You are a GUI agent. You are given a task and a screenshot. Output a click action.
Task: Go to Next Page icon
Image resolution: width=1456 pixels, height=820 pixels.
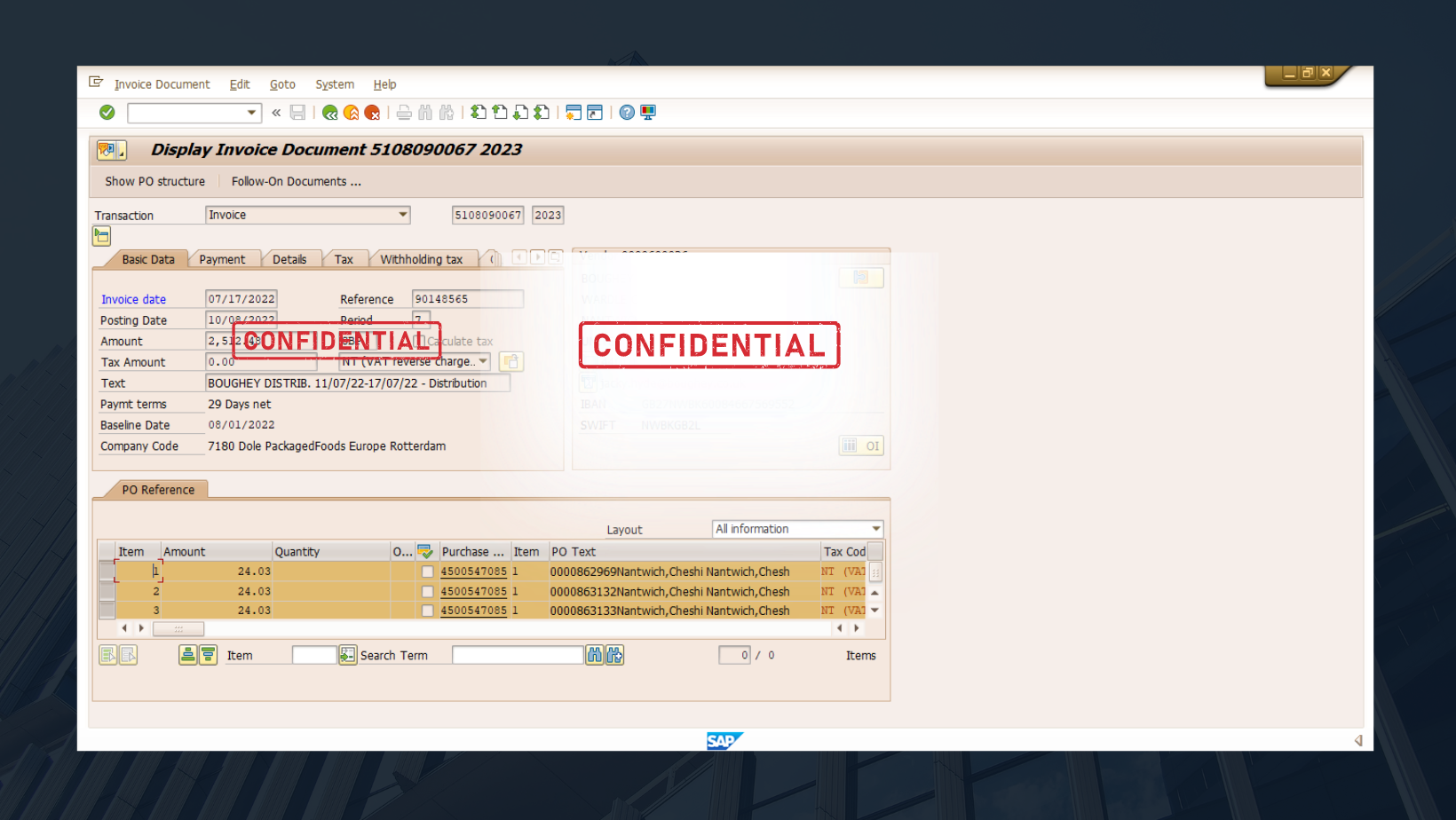coord(521,113)
